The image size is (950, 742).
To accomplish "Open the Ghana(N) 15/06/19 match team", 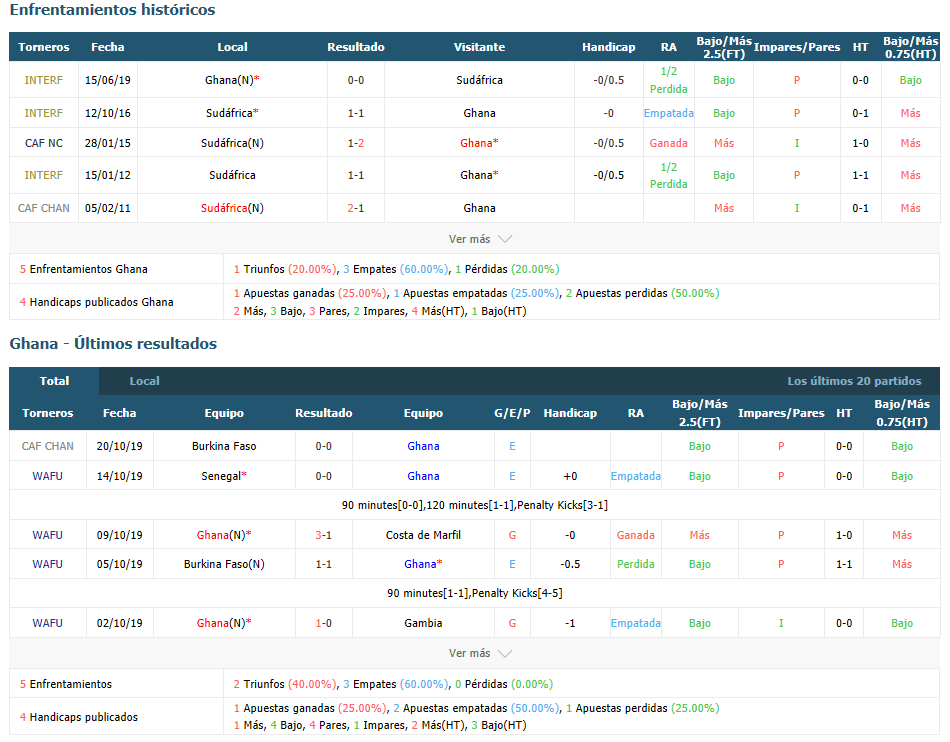I will 232,80.
